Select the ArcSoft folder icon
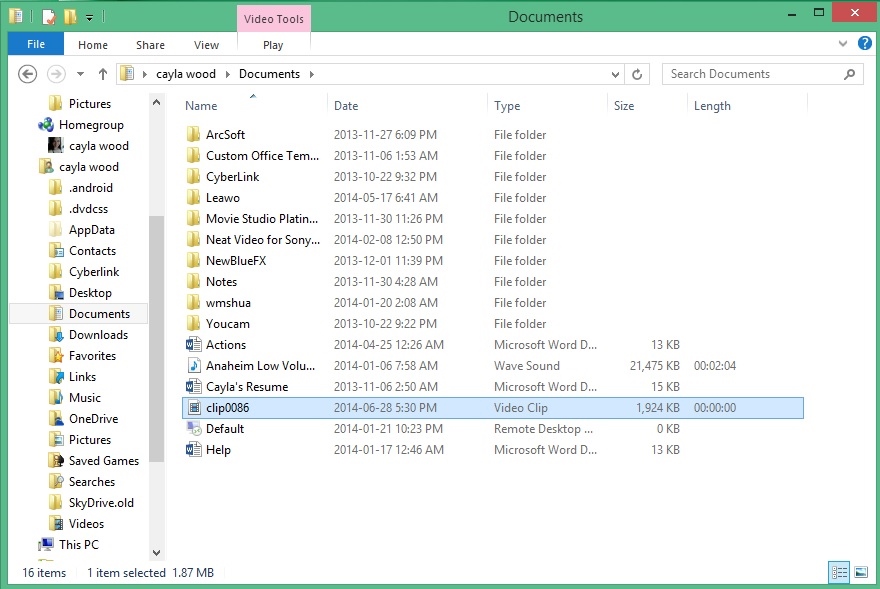This screenshot has height=589, width=880. (193, 134)
